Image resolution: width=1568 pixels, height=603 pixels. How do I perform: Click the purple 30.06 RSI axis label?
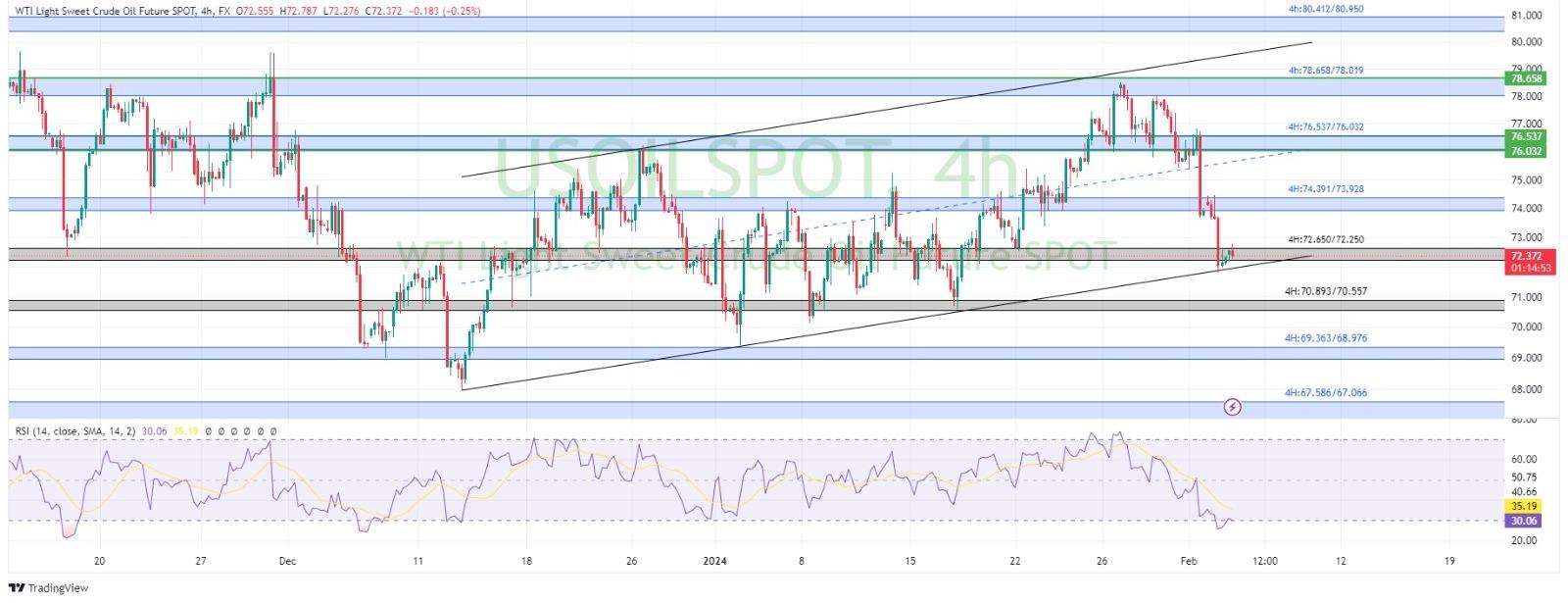click(1526, 521)
